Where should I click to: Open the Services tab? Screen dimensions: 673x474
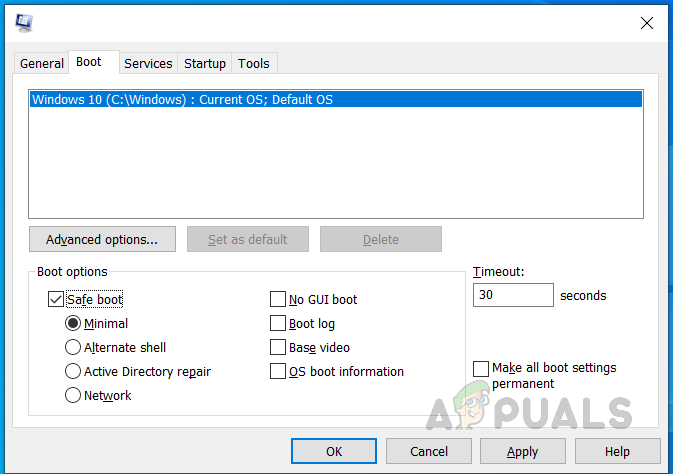coord(148,64)
